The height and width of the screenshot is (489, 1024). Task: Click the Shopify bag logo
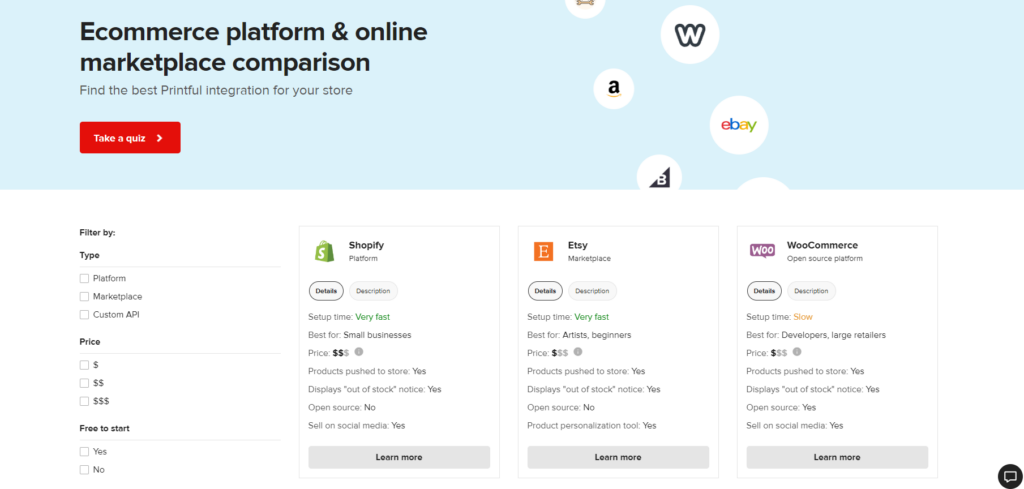pyautogui.click(x=325, y=251)
